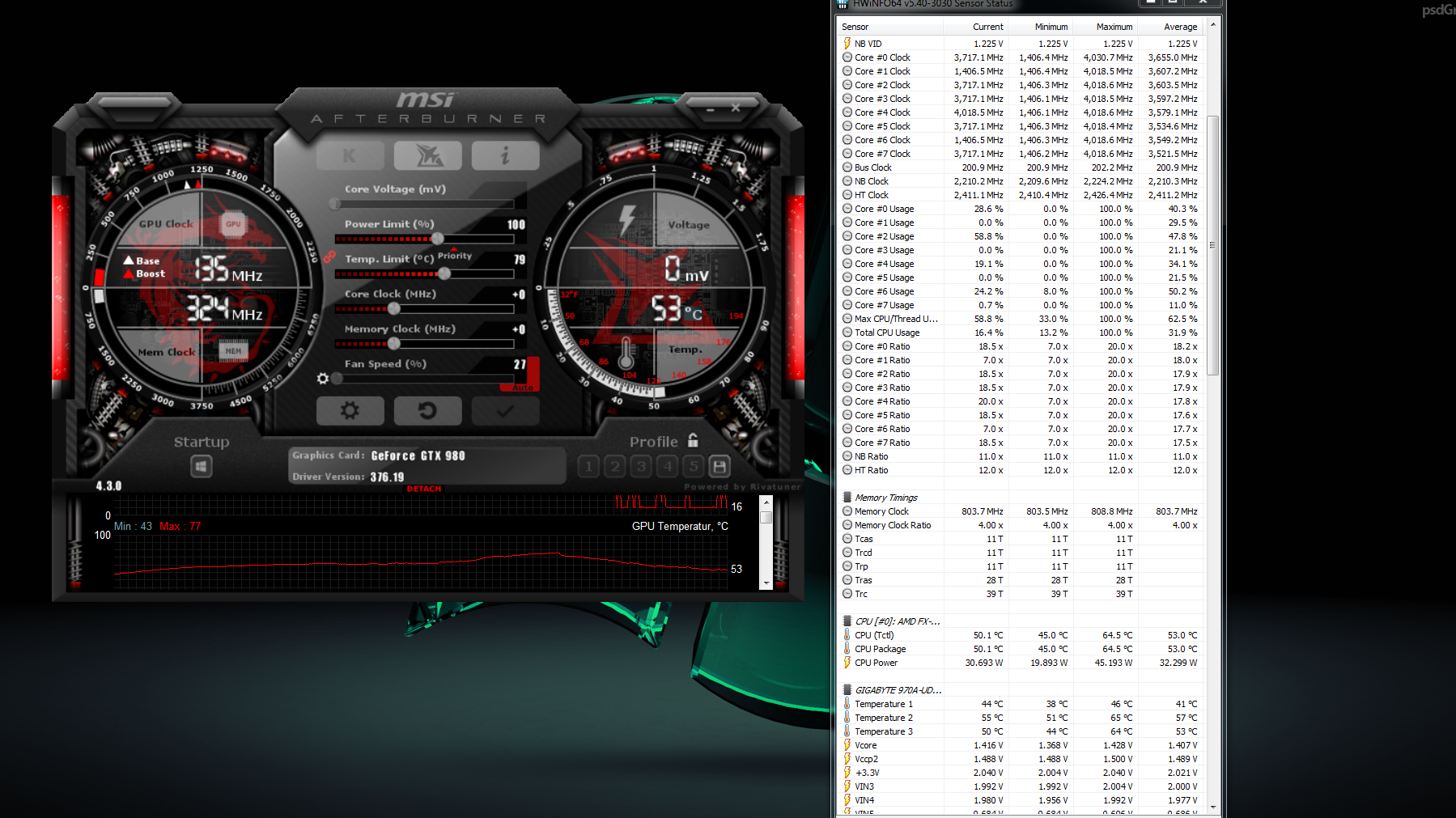Apply settings with the checkmark button

click(505, 411)
